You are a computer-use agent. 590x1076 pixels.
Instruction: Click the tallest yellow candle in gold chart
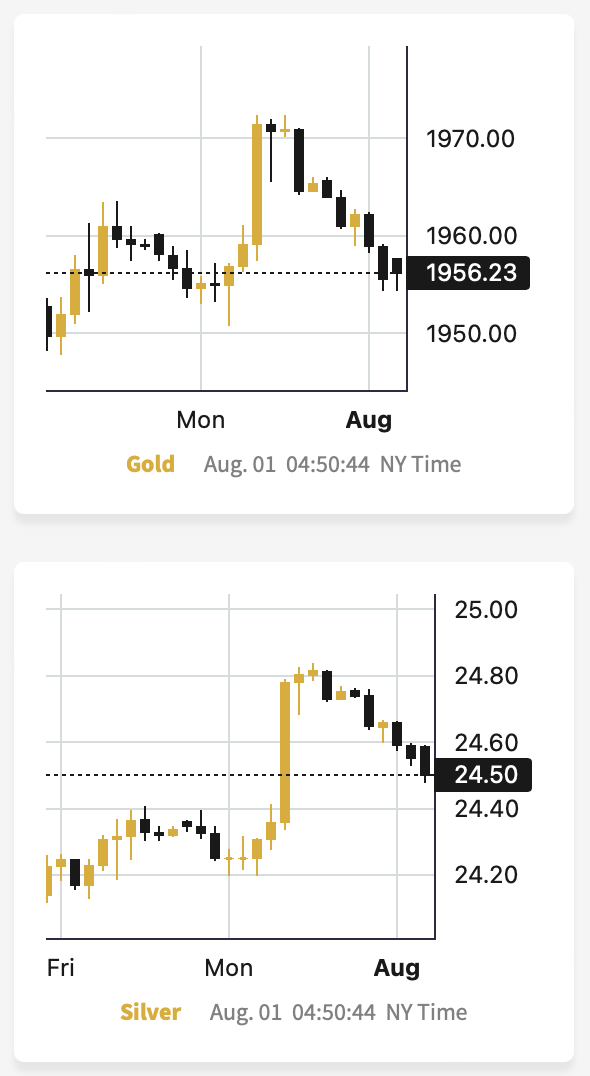point(257,184)
